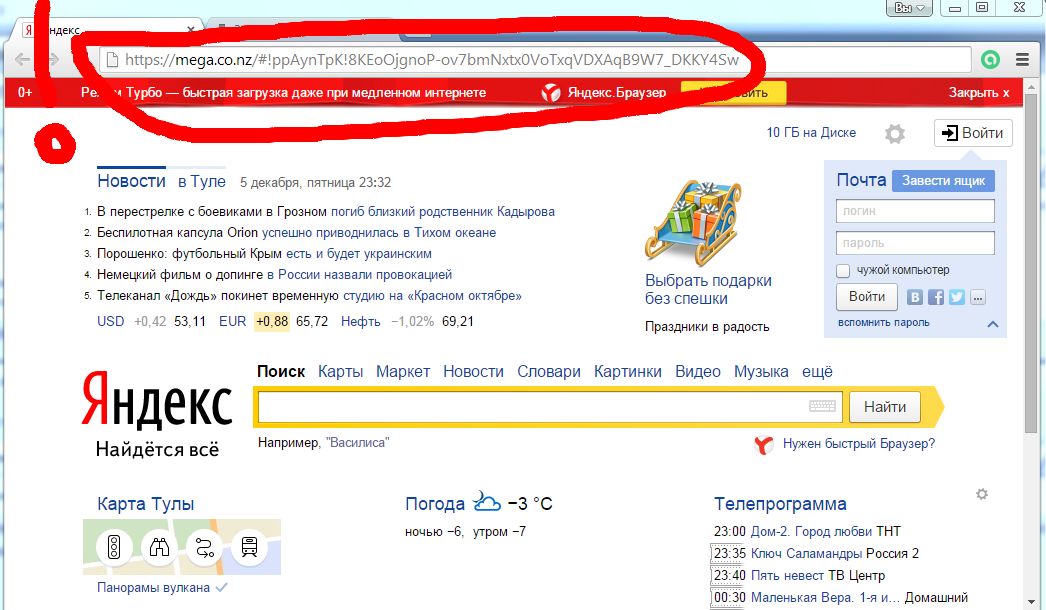1046x610 pixels.
Task: Log in with the VK icon
Action: coord(915,297)
